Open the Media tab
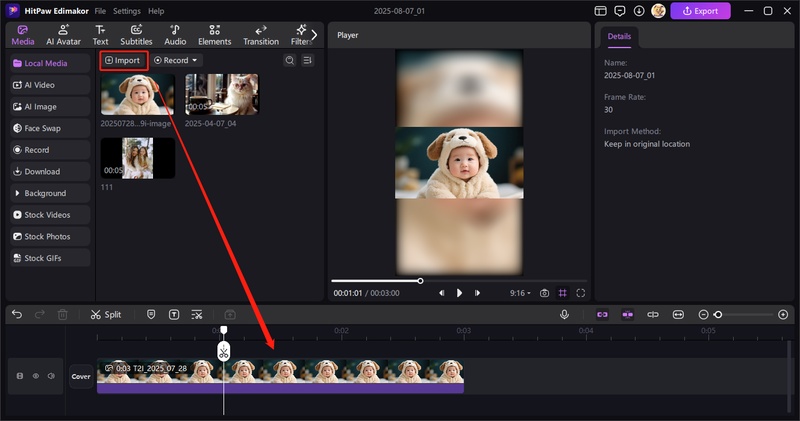 click(x=23, y=35)
